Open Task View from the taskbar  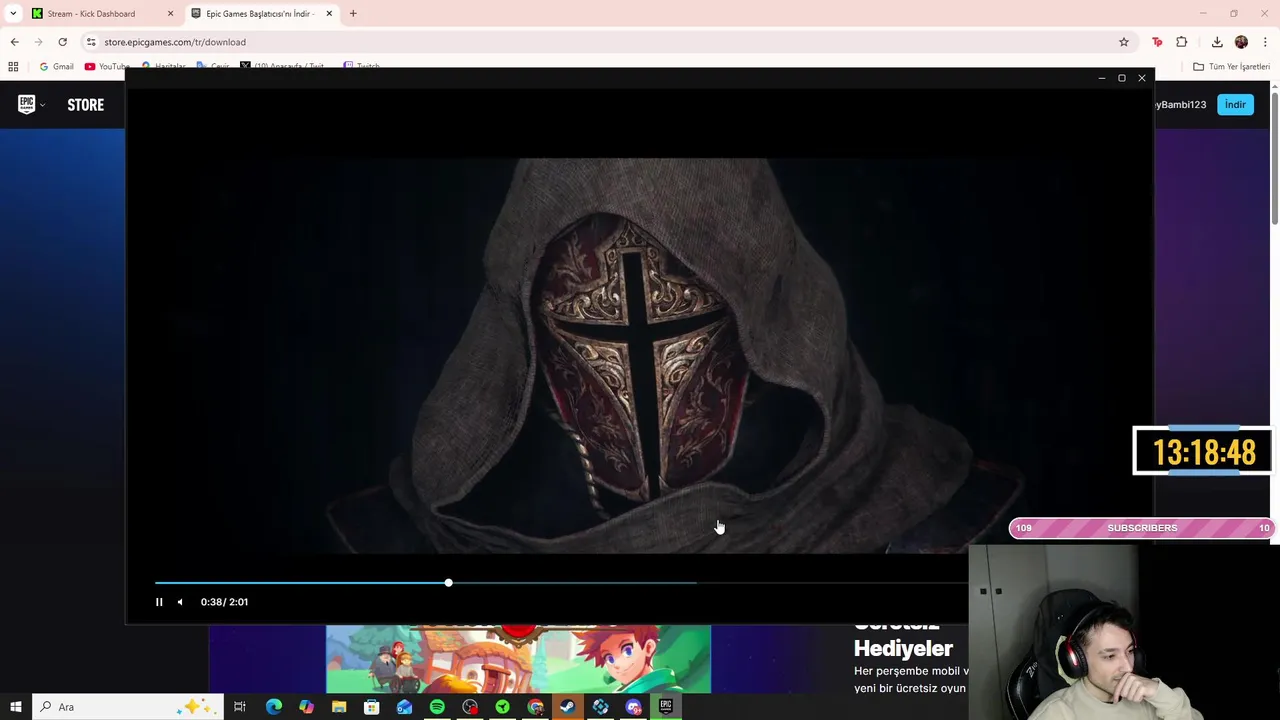click(240, 707)
